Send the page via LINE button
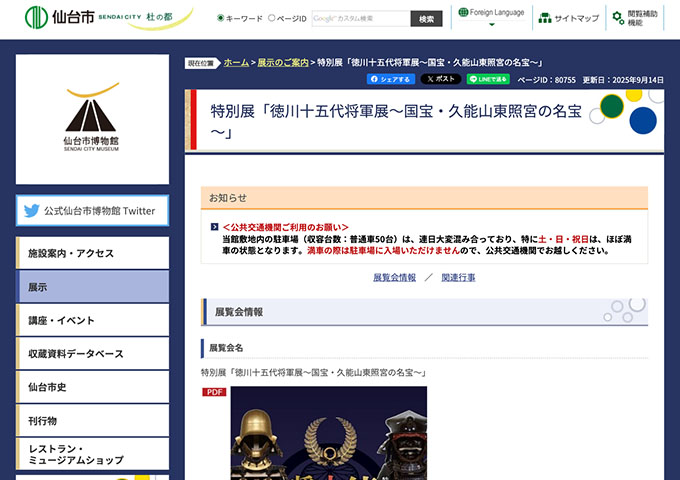 click(x=488, y=79)
